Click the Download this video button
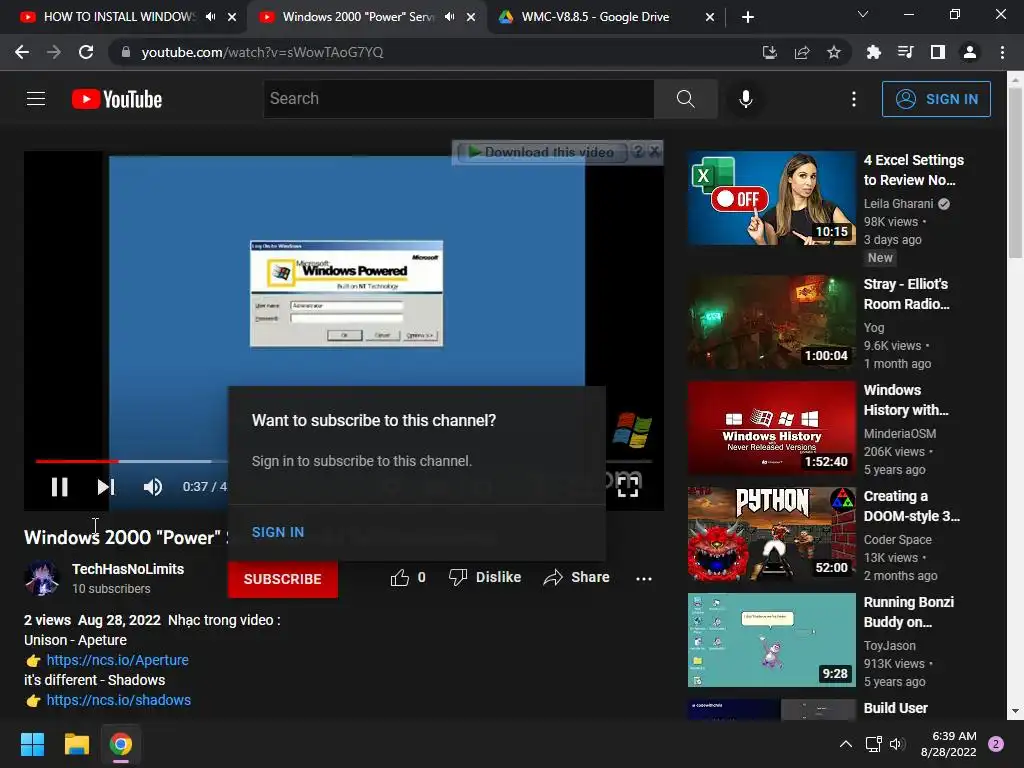The image size is (1024, 768). 542,152
